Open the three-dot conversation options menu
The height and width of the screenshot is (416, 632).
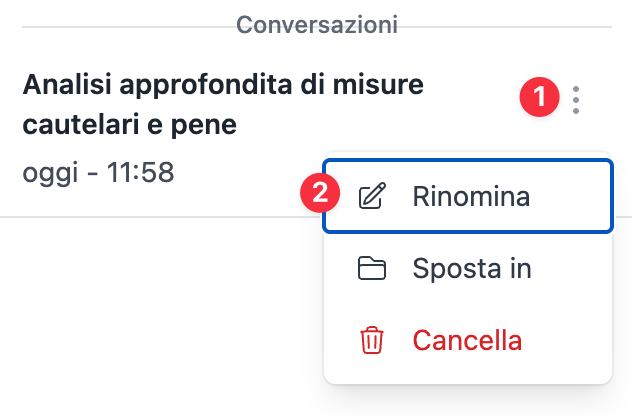pos(576,99)
